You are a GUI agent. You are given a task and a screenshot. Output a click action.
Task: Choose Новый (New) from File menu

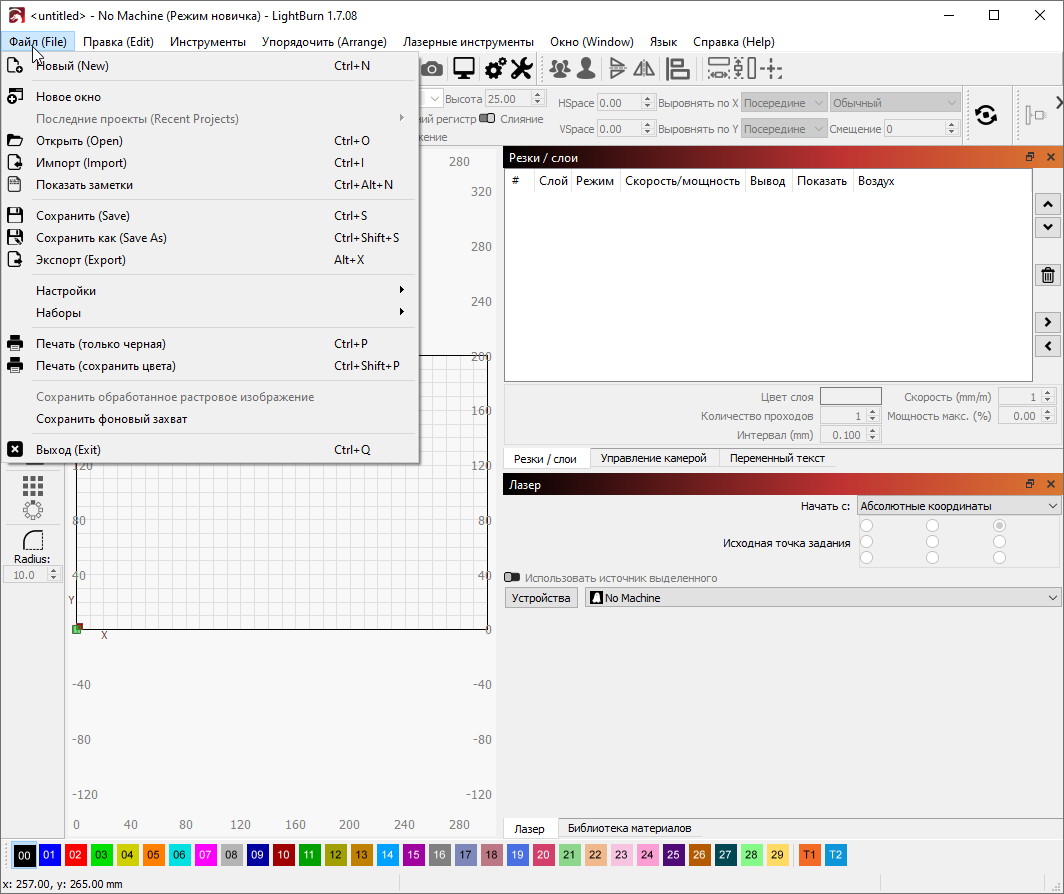tap(210, 66)
